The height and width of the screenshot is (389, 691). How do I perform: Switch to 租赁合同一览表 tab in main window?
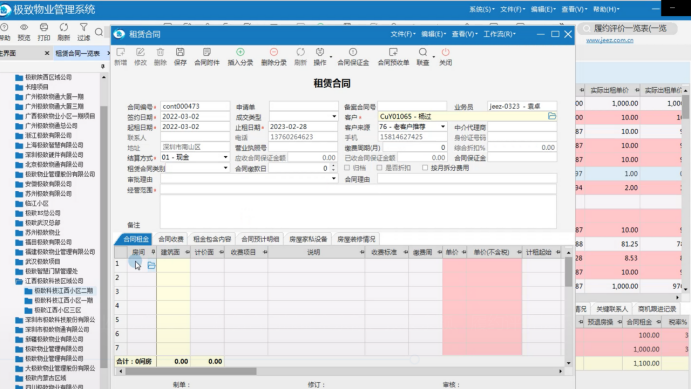(78, 53)
